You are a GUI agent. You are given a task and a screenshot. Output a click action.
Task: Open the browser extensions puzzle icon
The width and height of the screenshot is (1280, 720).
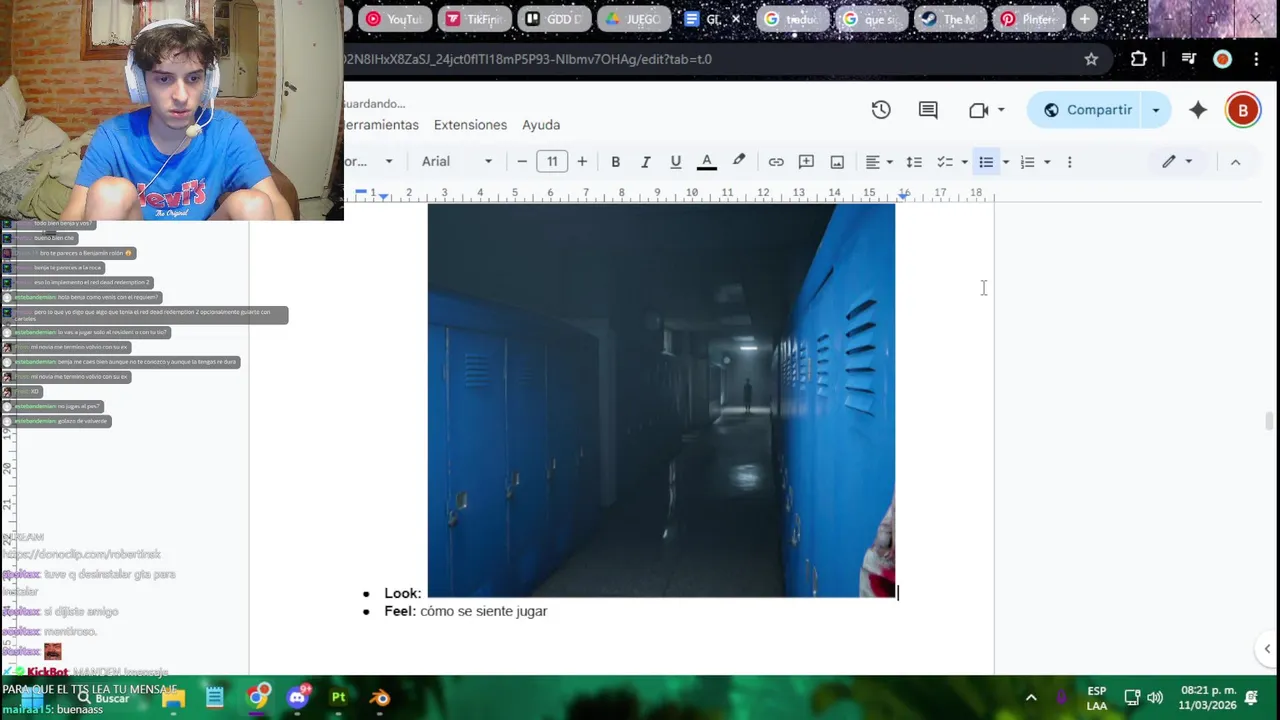[1138, 59]
